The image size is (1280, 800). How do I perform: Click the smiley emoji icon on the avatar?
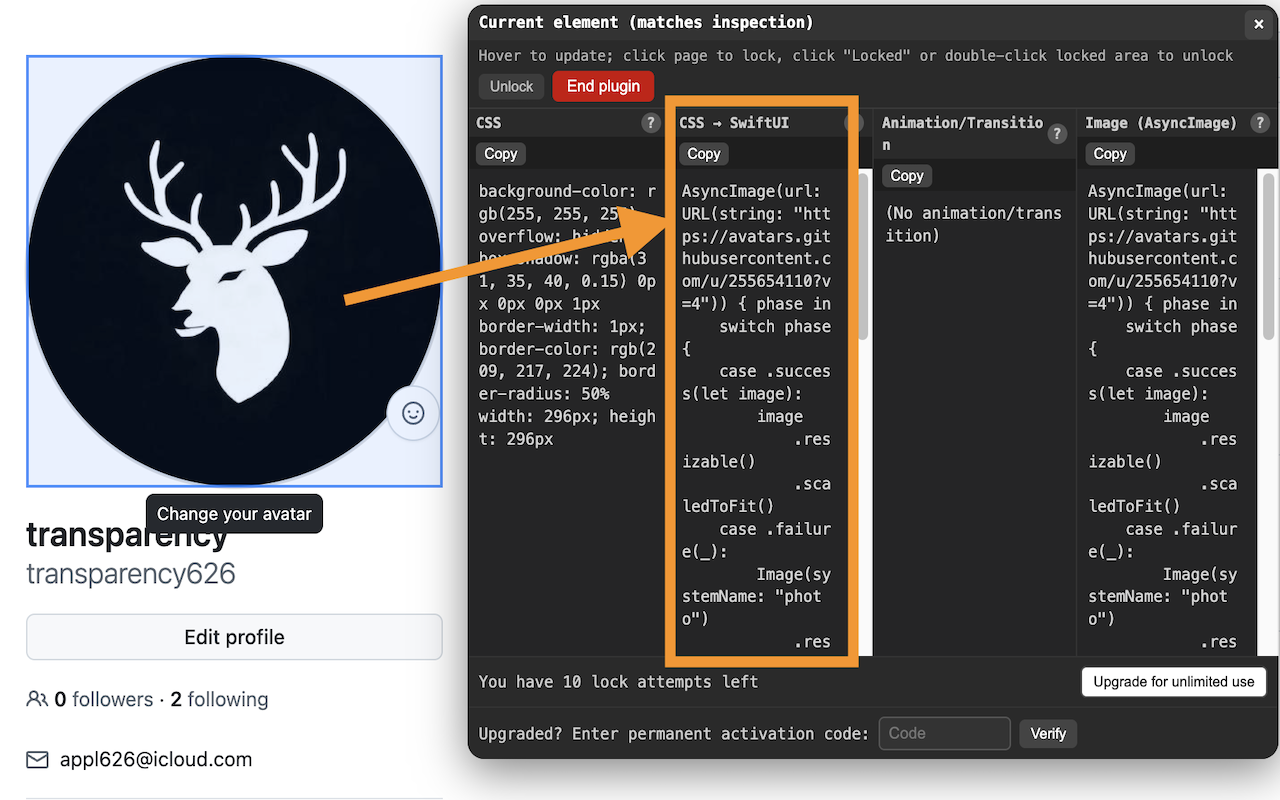coord(413,413)
